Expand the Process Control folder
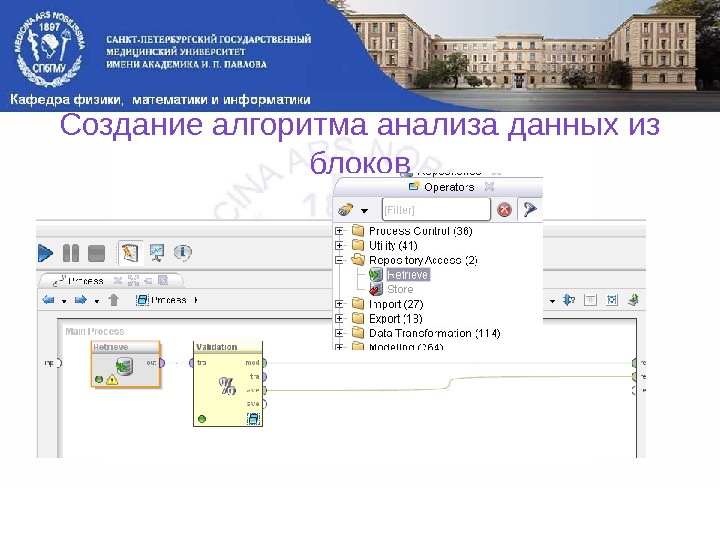The image size is (720, 540). (339, 231)
